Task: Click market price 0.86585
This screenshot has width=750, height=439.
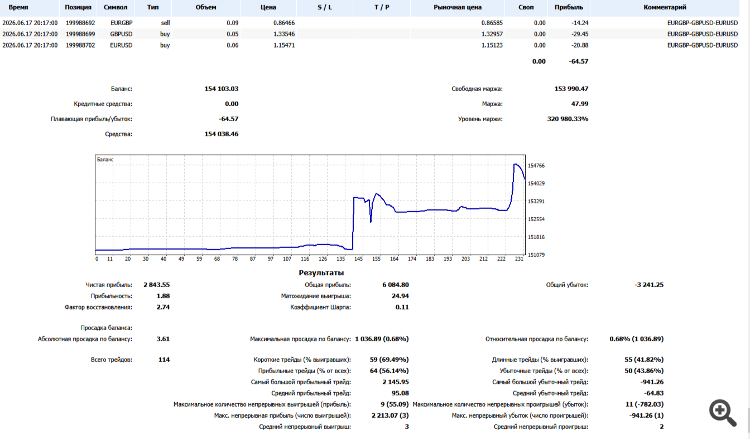Action: (x=492, y=22)
